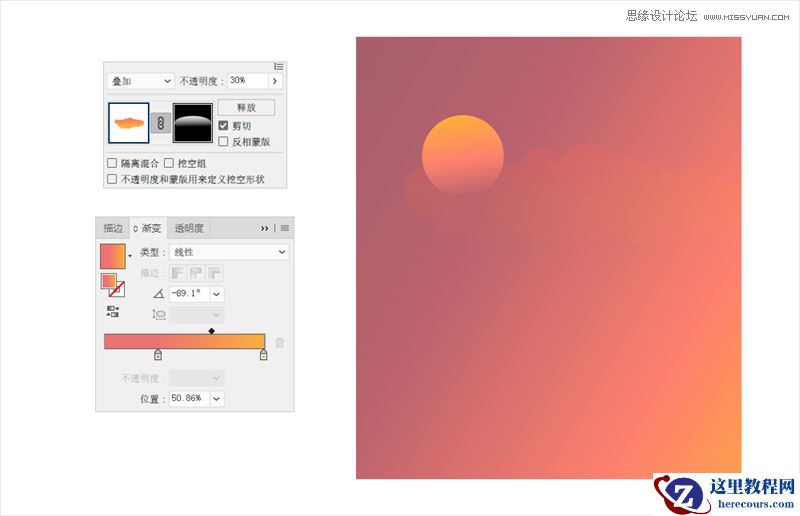Switch to the 透明度 transparency tab
Screen dimensions: 800x516
coord(189,228)
